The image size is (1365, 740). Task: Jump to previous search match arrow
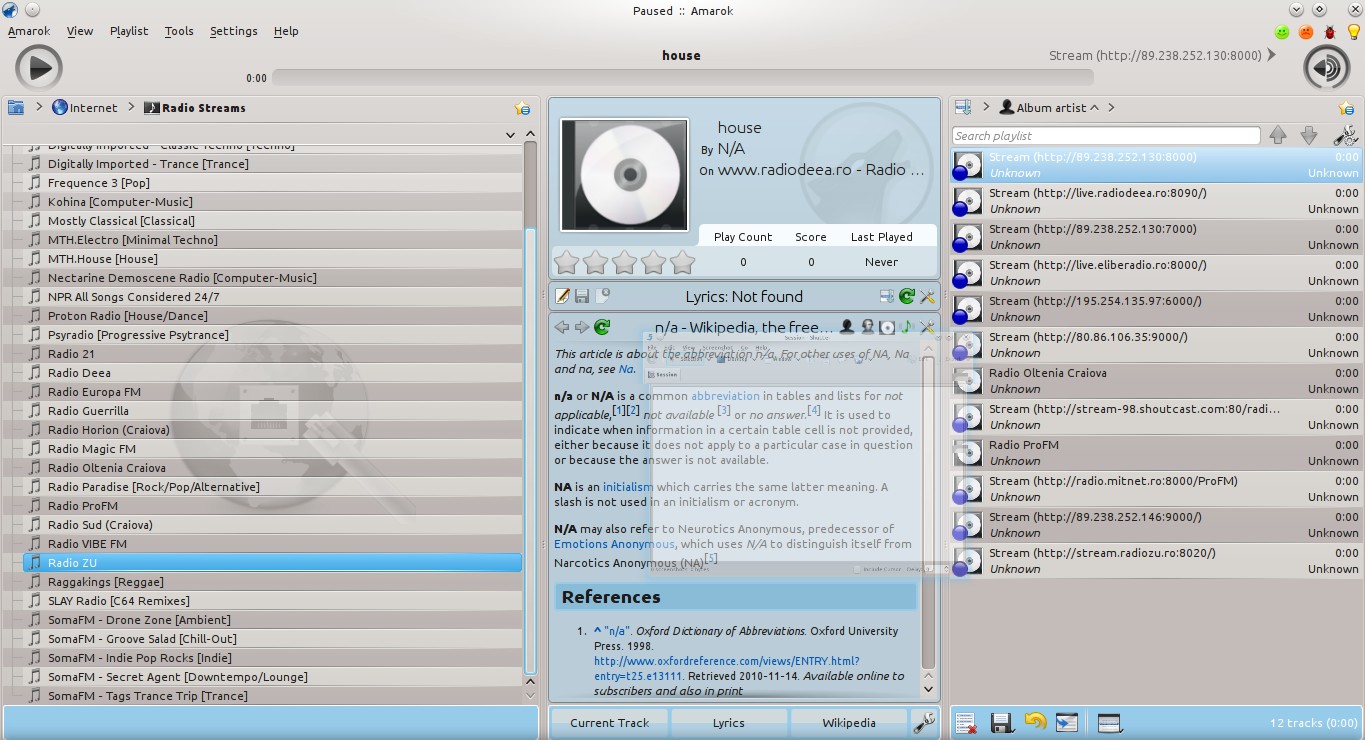tap(1278, 135)
